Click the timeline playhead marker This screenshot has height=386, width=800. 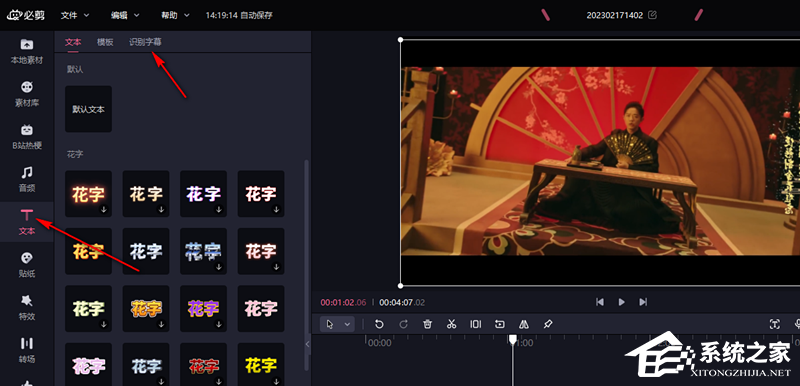coord(513,340)
